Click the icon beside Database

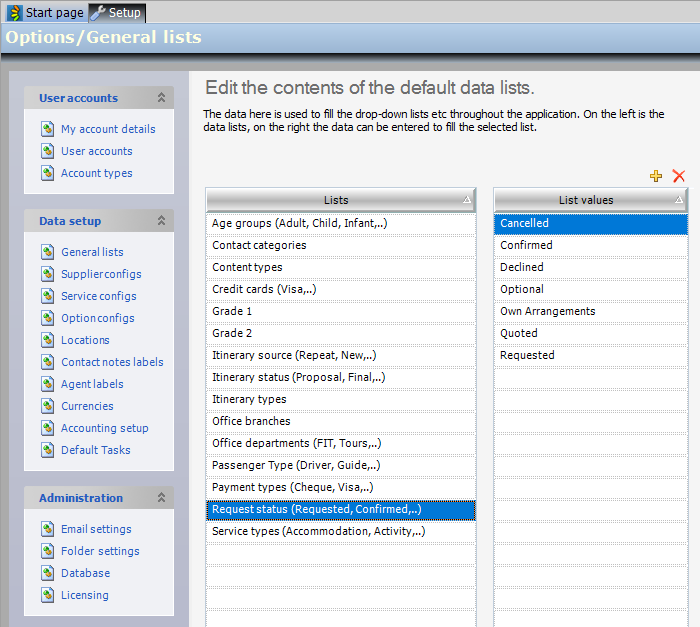pyautogui.click(x=47, y=573)
